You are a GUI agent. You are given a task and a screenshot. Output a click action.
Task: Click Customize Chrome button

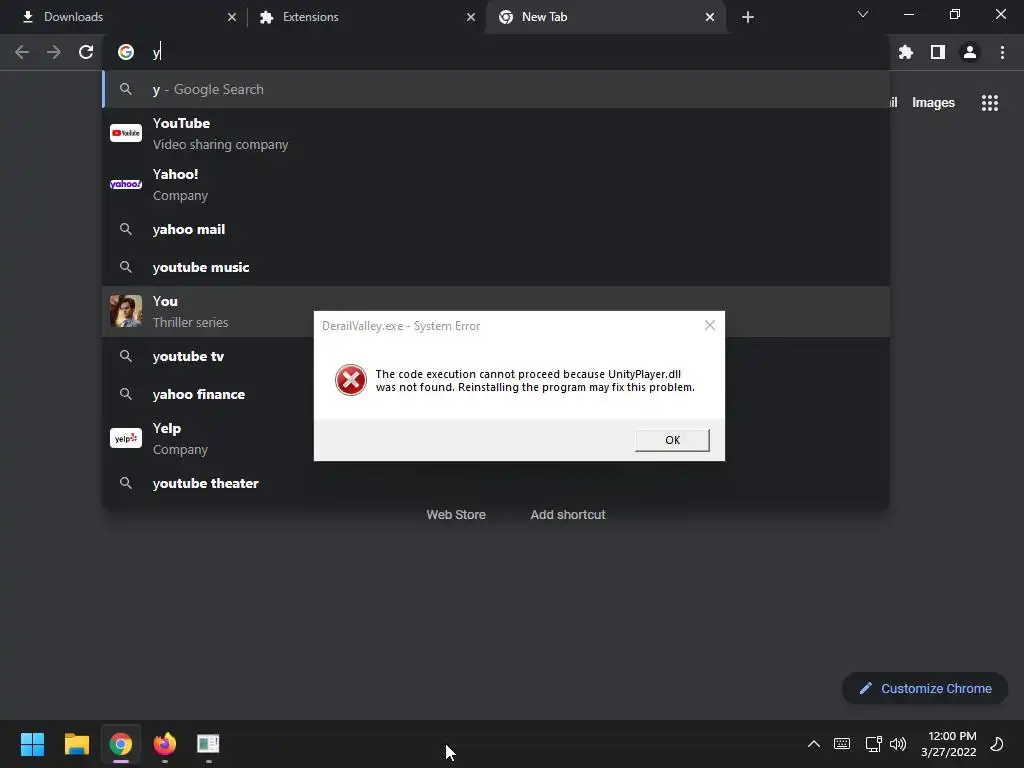pos(925,688)
